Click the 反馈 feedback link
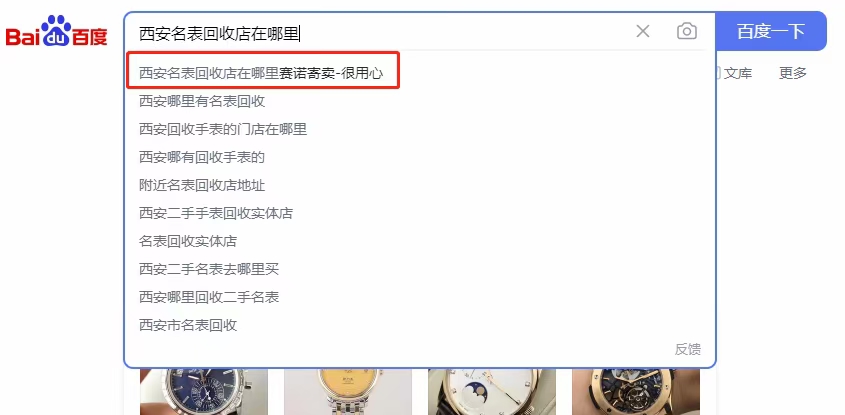 (x=688, y=349)
